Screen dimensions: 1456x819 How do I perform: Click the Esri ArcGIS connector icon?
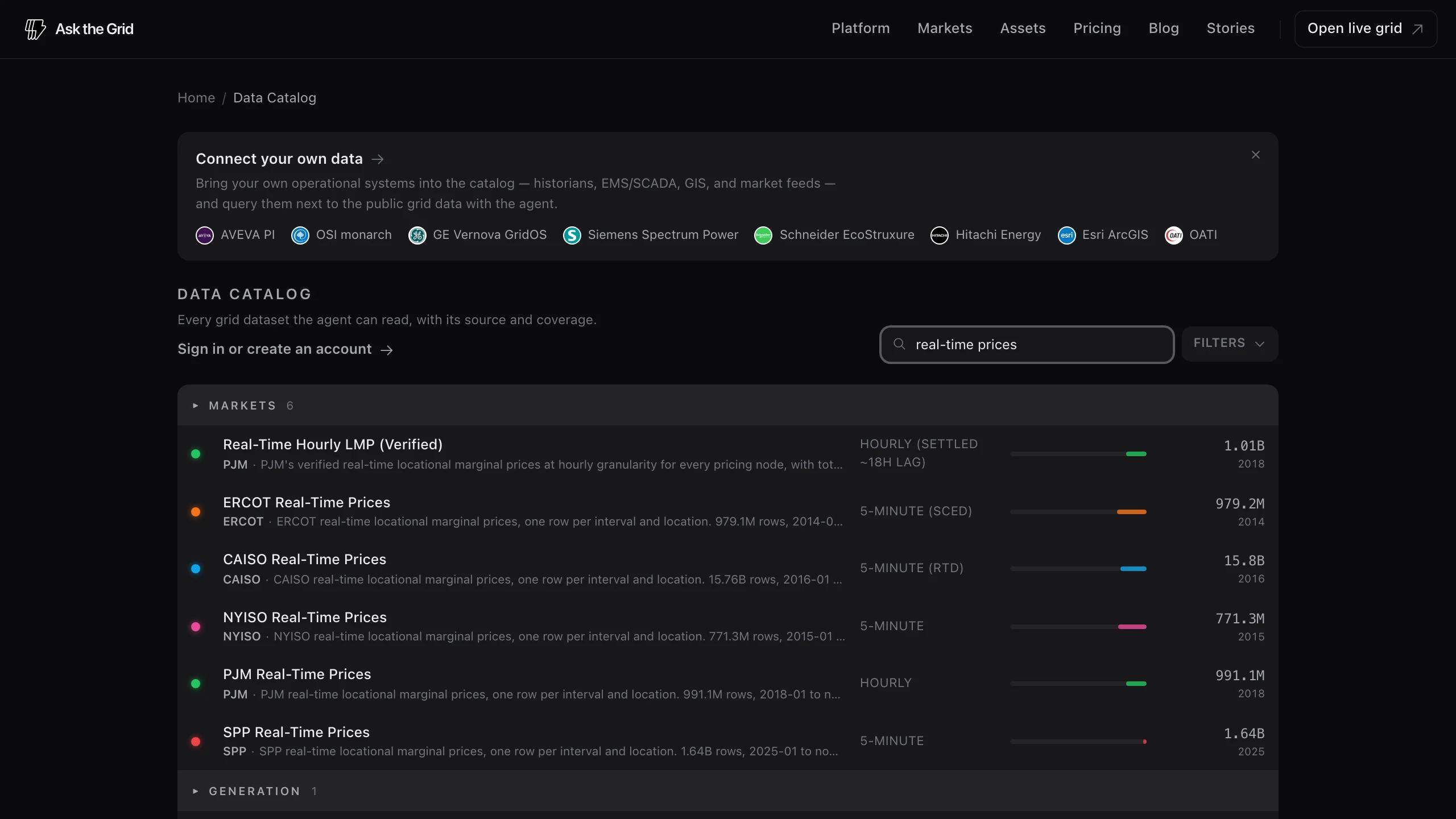[1067, 235]
